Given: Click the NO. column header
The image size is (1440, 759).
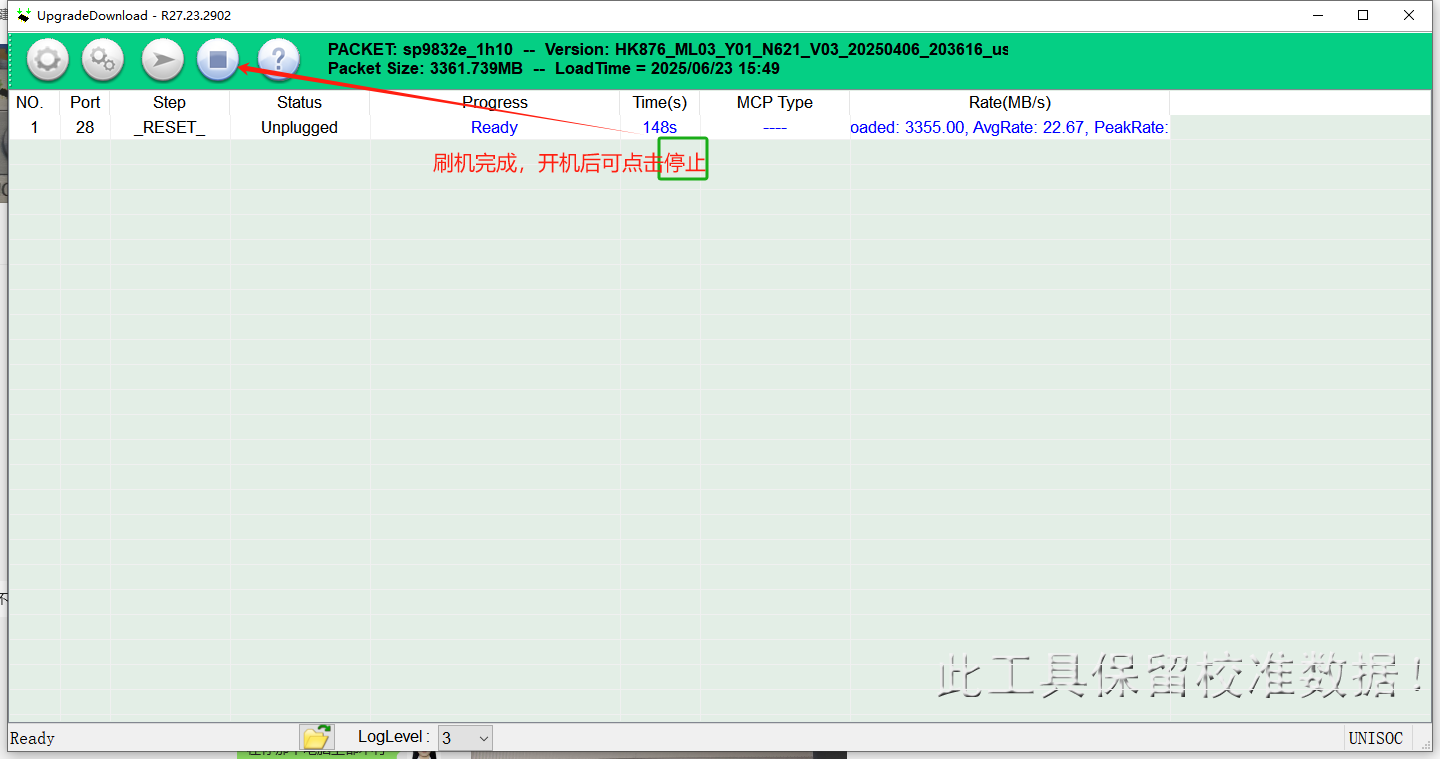Looking at the screenshot, I should pos(30,102).
